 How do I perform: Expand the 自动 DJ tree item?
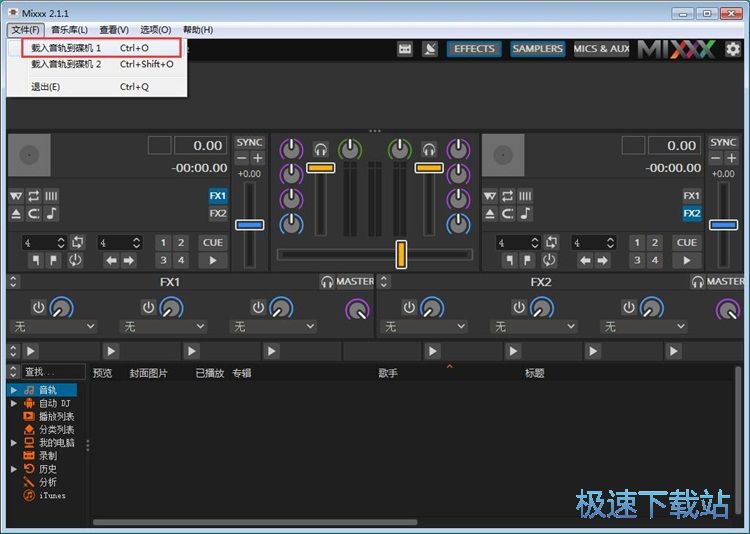(x=14, y=403)
